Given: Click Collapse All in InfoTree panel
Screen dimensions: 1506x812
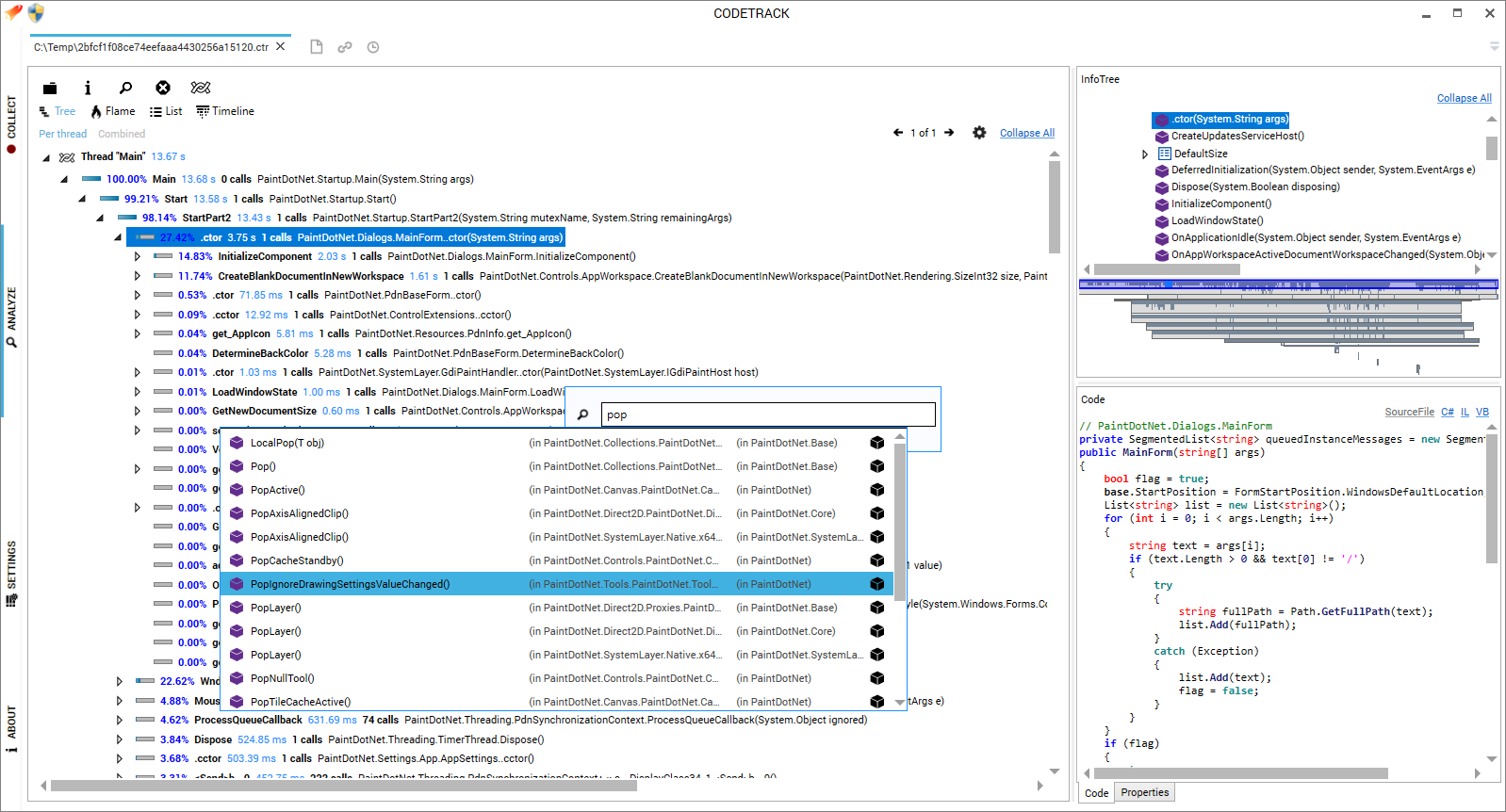Looking at the screenshot, I should point(1465,98).
